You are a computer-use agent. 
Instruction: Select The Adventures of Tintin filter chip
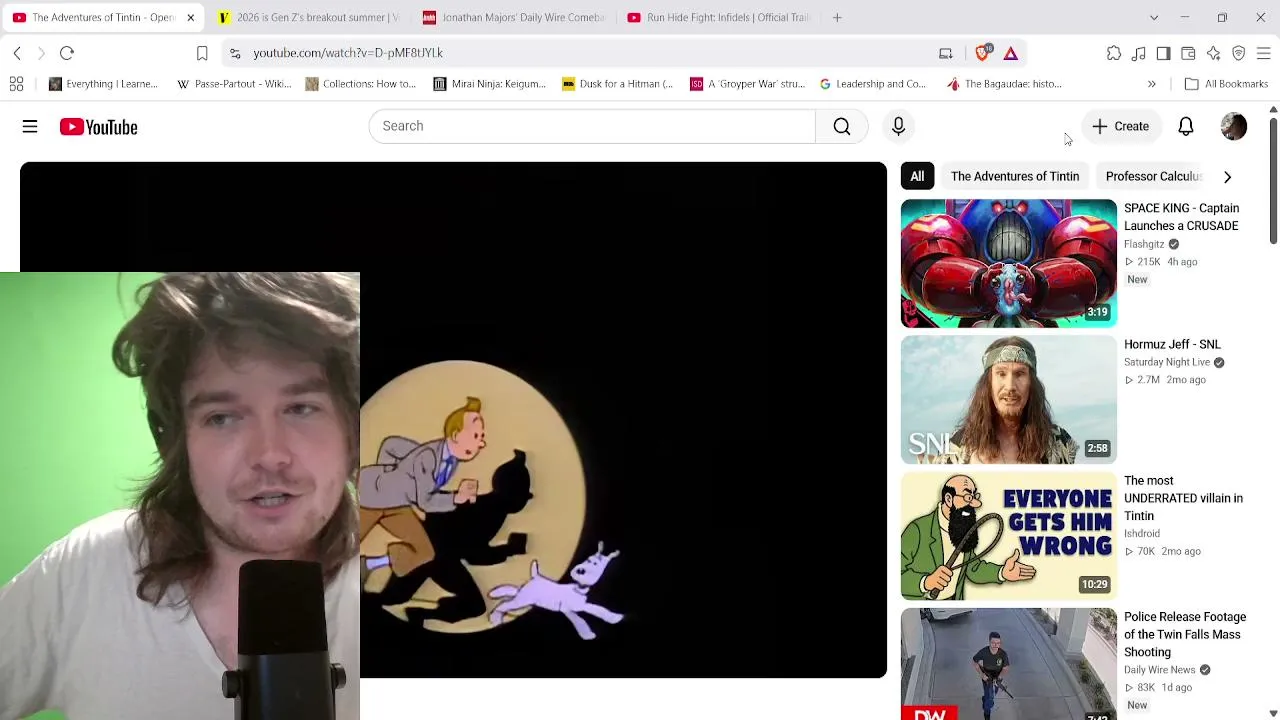pos(1015,176)
